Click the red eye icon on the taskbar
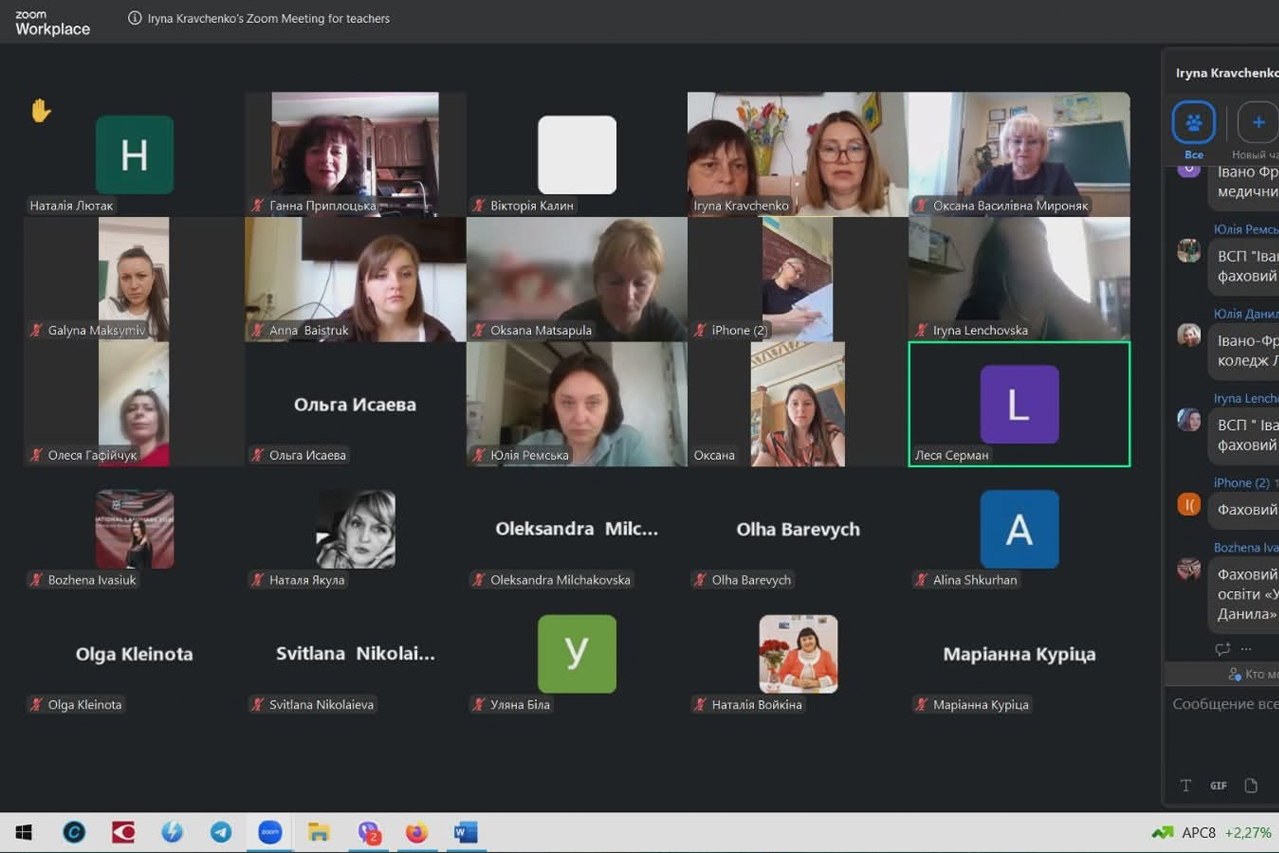1279x853 pixels. coord(123,832)
